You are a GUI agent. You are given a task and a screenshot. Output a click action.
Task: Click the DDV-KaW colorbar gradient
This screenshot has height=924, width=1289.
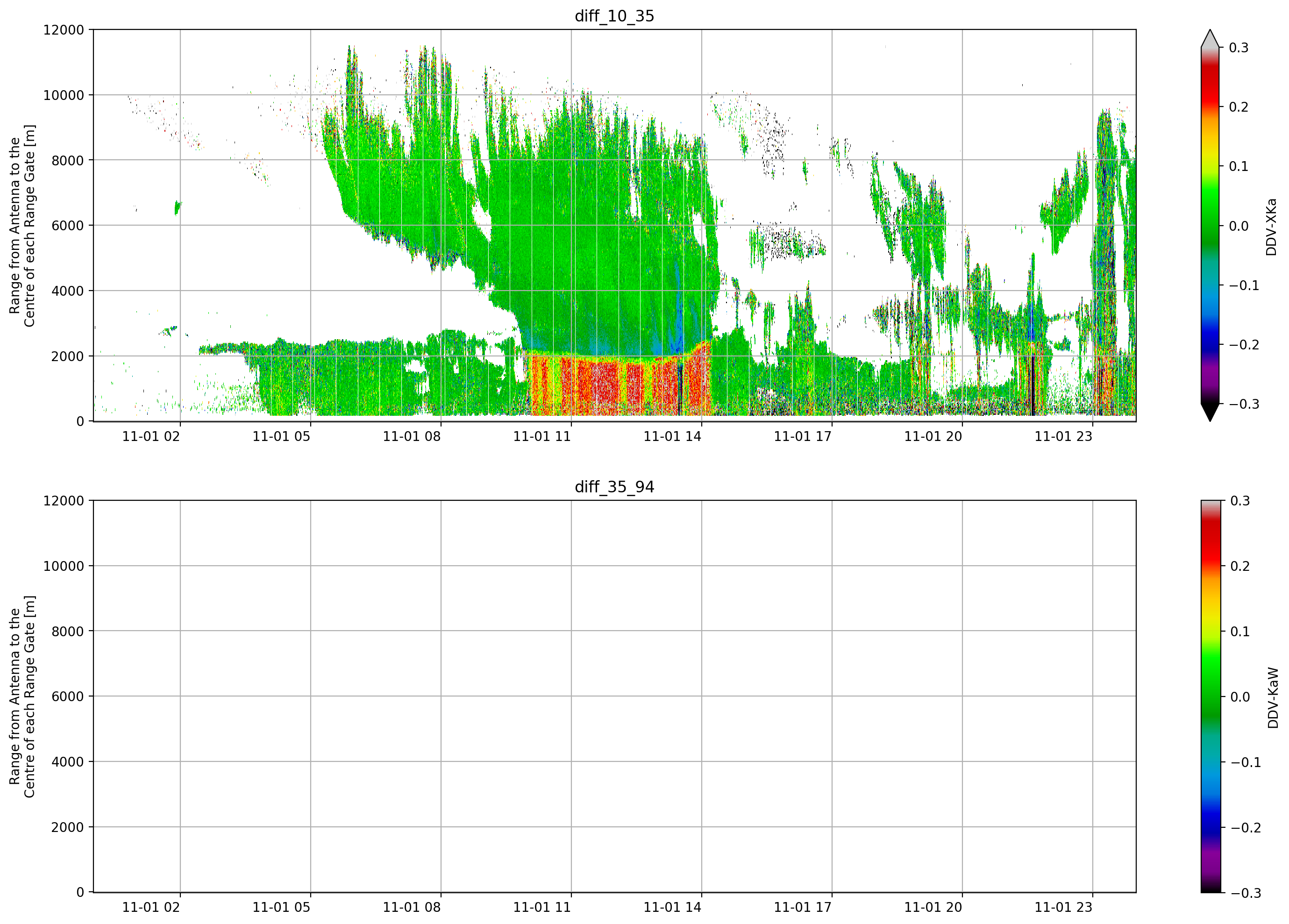point(1210,697)
